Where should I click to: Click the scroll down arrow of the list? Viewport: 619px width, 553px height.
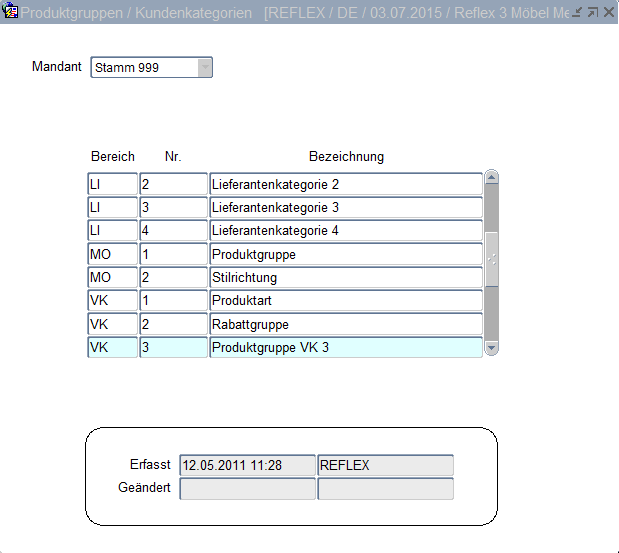[x=491, y=347]
